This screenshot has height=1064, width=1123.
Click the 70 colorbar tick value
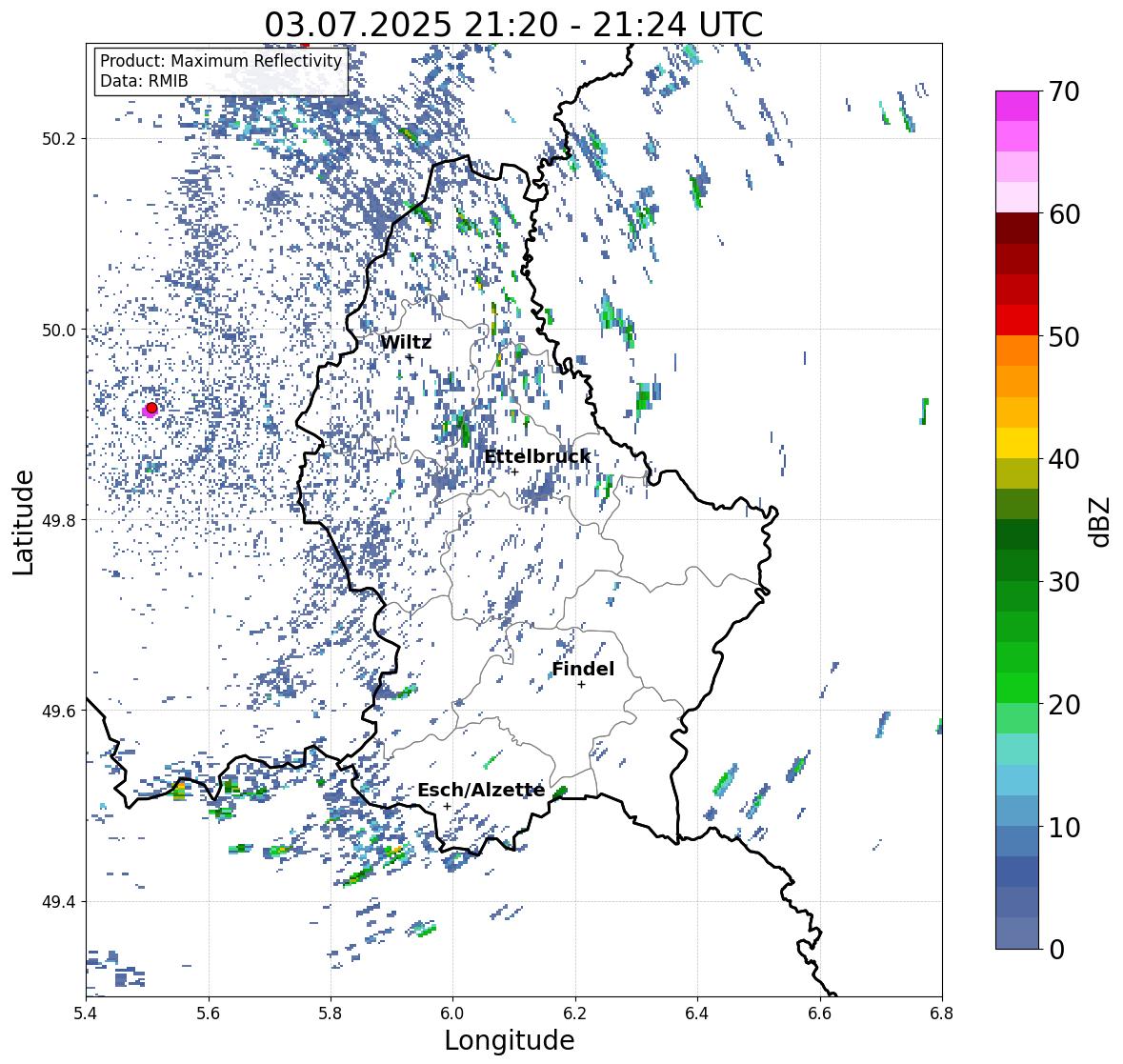(1063, 91)
